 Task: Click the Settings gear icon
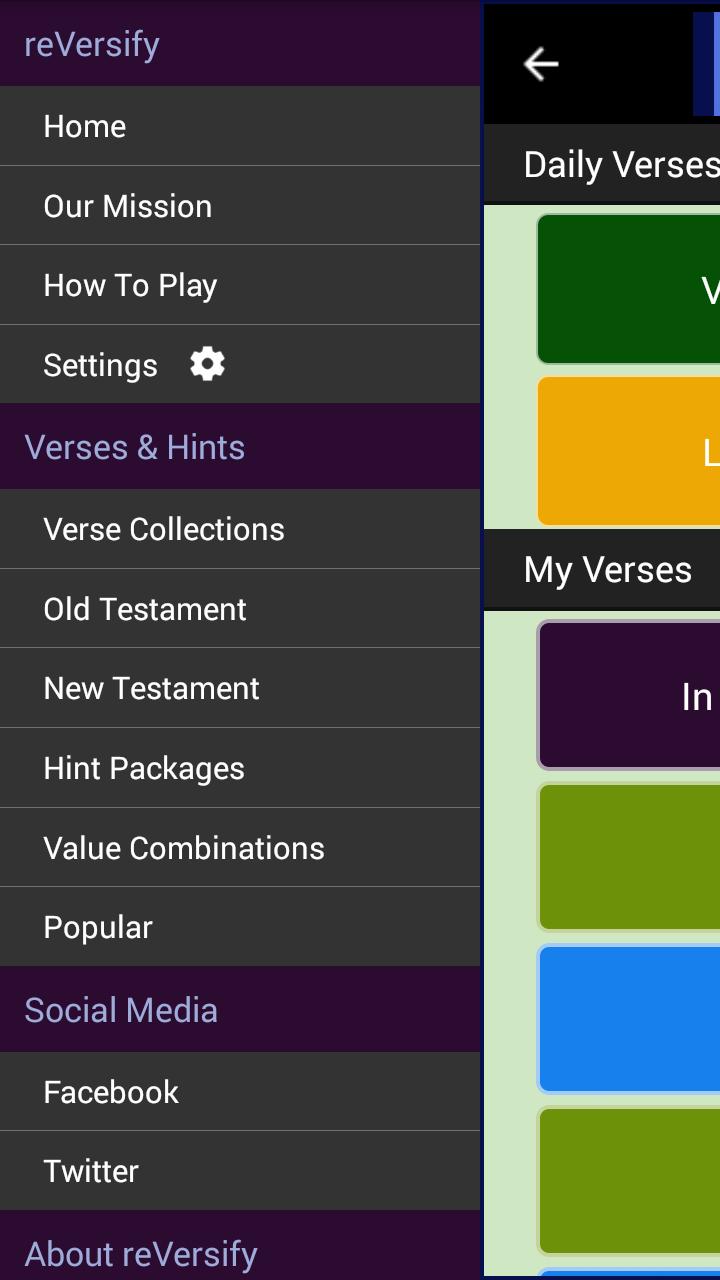(207, 365)
